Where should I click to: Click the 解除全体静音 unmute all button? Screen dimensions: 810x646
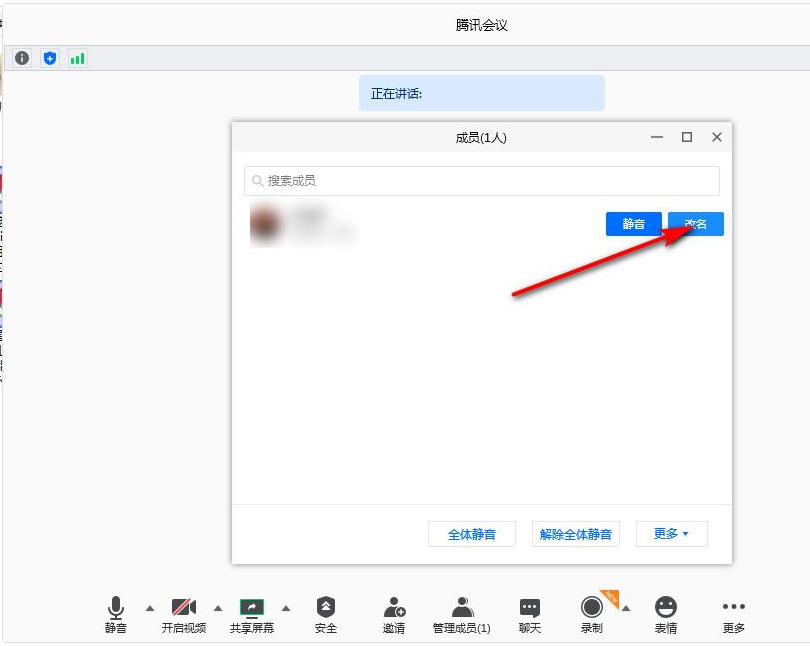coord(575,534)
